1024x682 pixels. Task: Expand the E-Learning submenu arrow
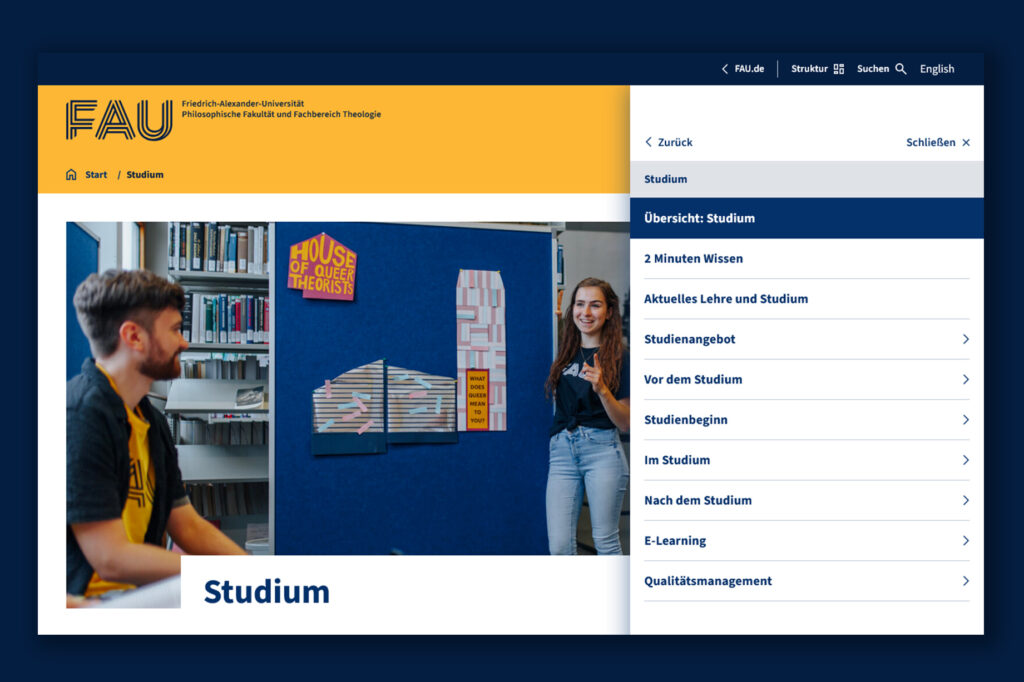965,541
